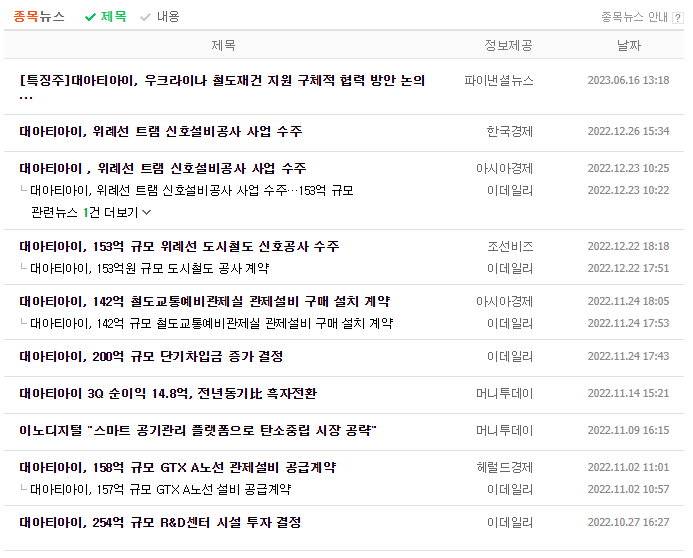Click the date 2022.12.22 18:18

pos(628,246)
